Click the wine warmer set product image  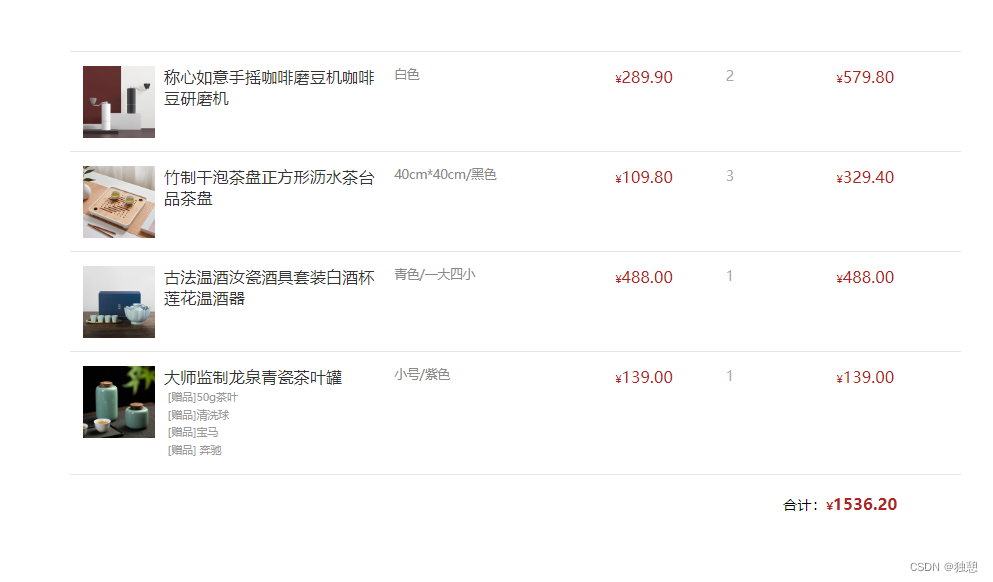(x=118, y=301)
